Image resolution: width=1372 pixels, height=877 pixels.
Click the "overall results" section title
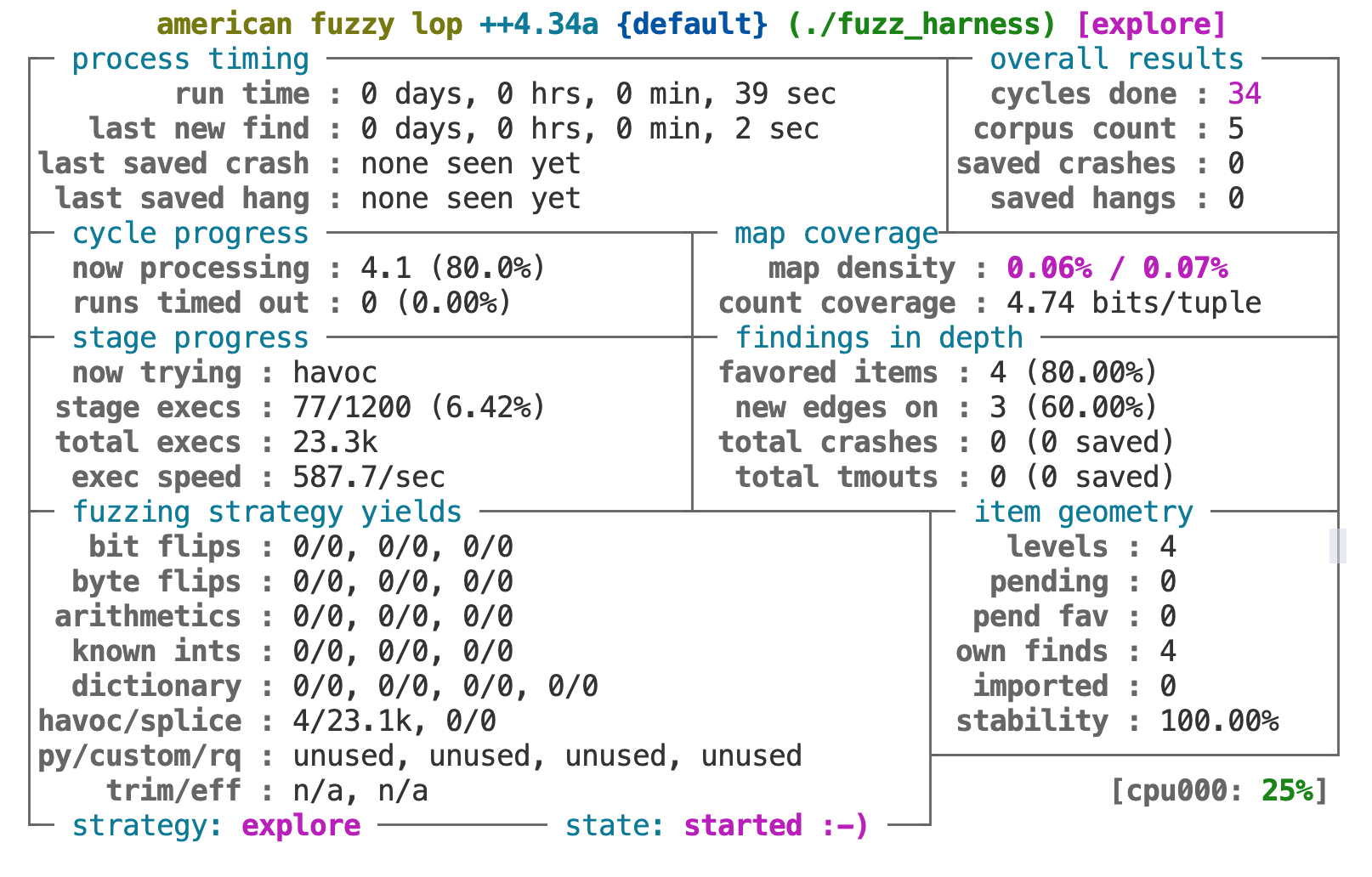point(1116,59)
